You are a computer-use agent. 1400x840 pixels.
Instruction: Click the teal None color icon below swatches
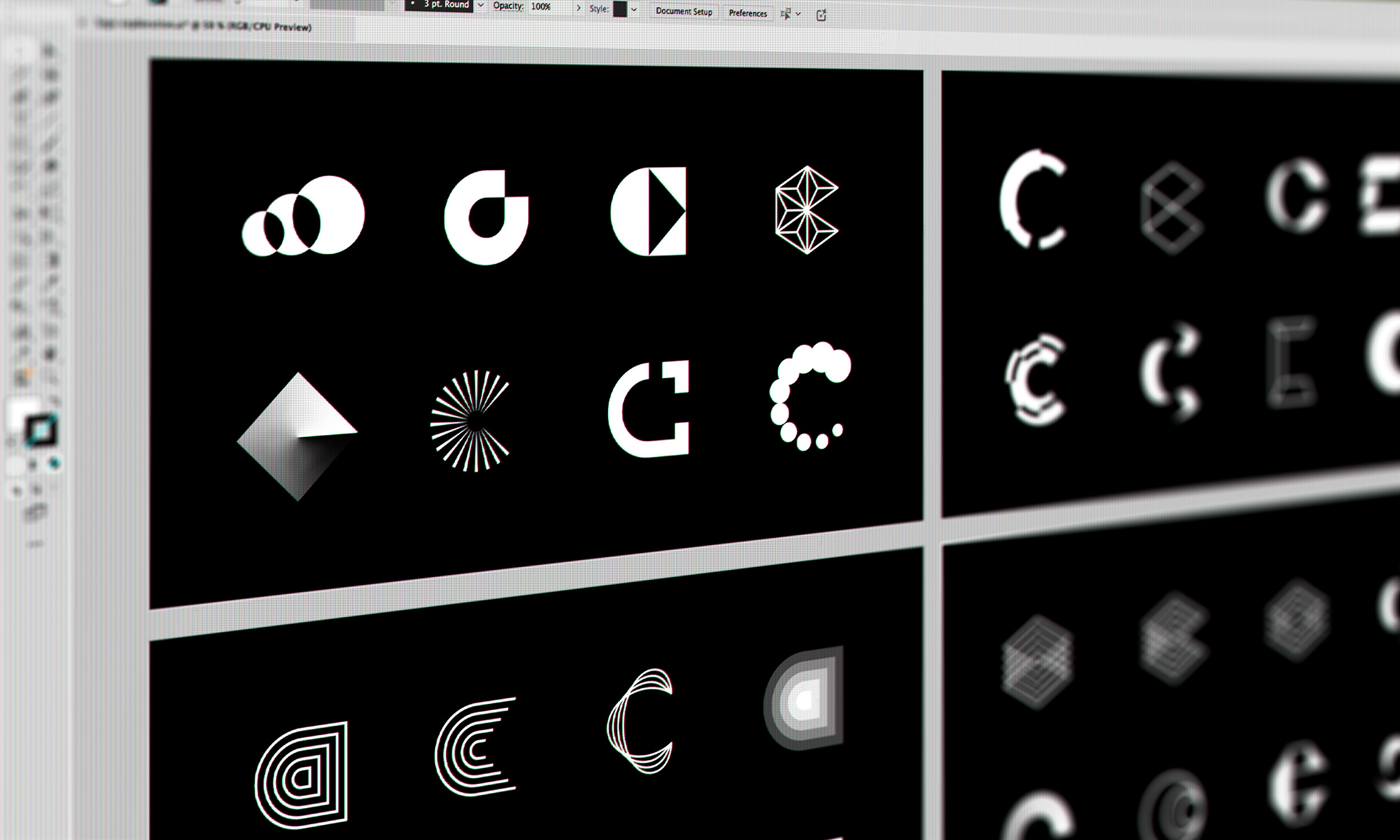54,464
